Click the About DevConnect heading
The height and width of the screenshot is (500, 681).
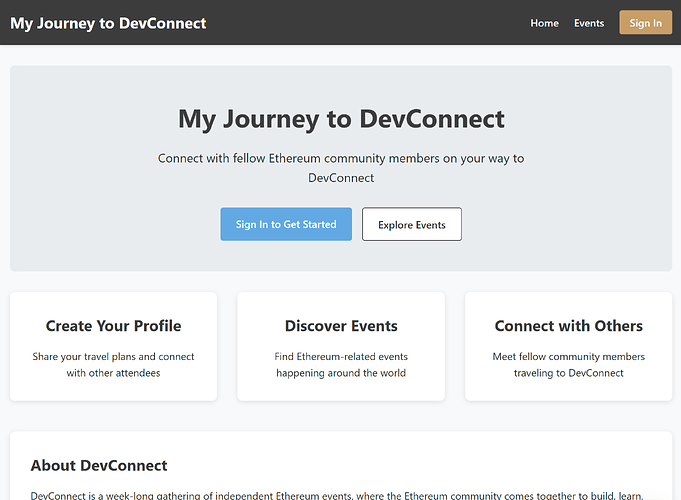(99, 465)
